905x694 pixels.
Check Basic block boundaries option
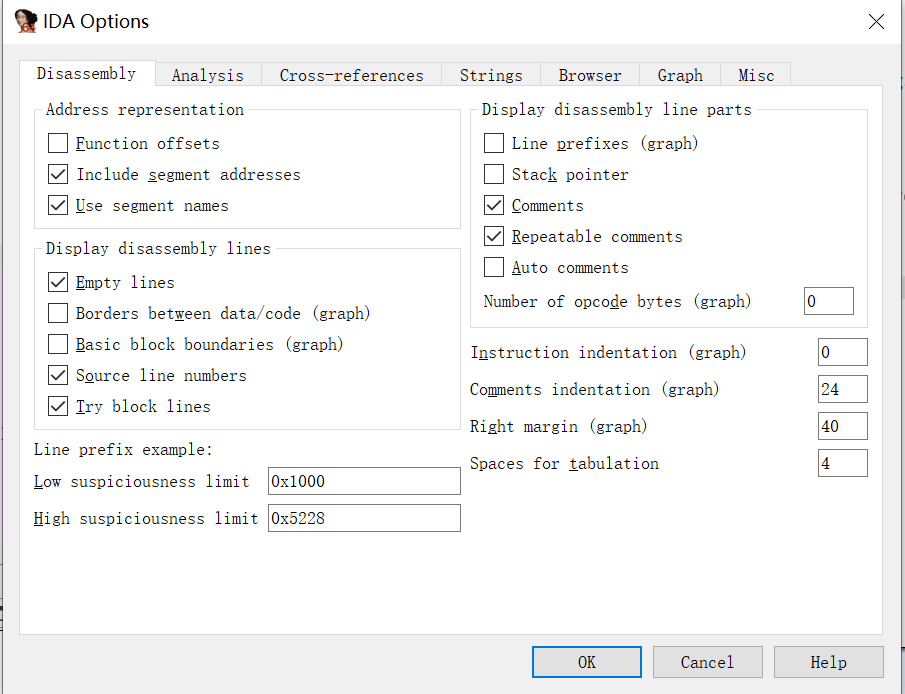[58, 345]
